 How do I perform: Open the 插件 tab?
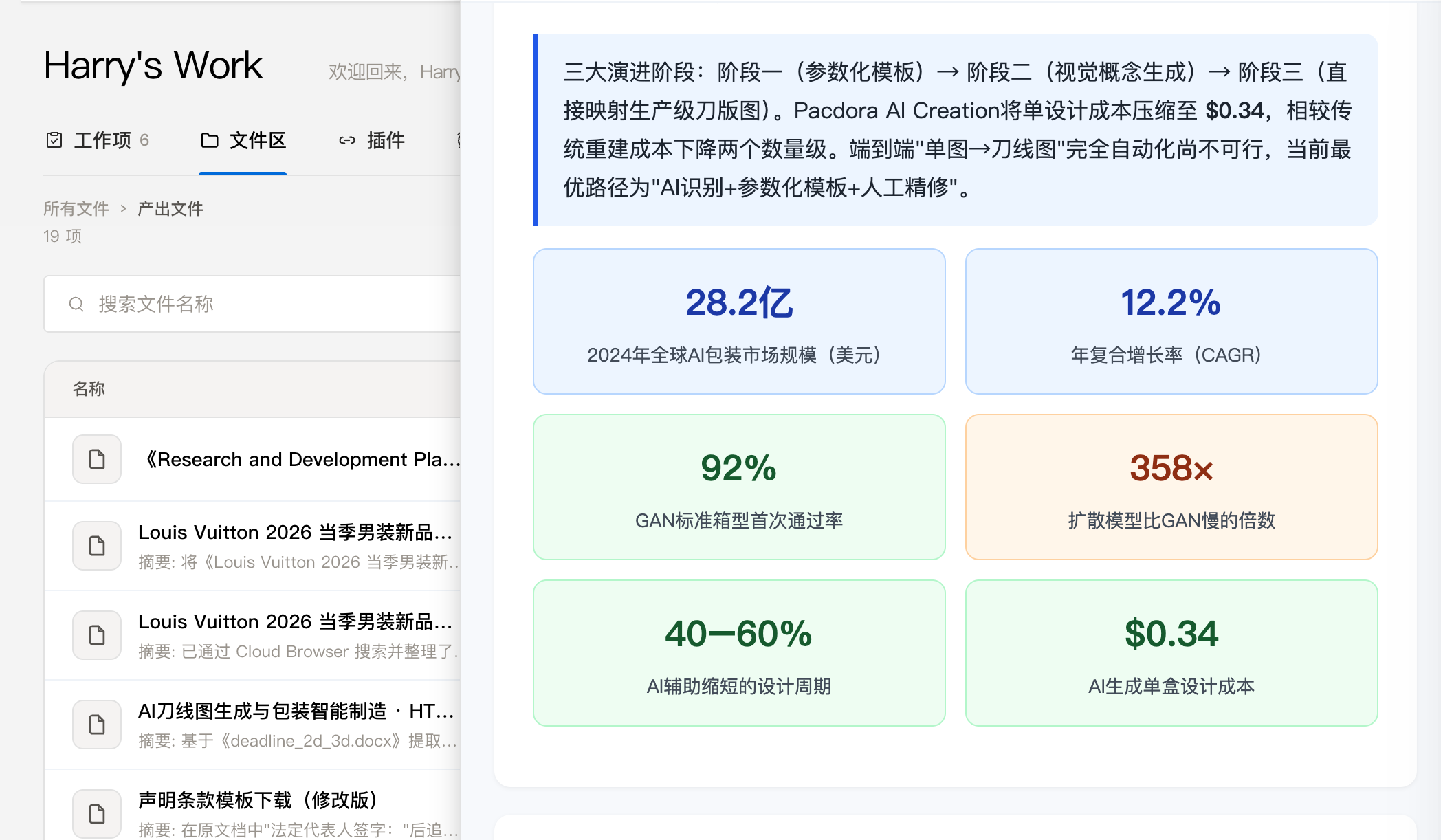[371, 140]
